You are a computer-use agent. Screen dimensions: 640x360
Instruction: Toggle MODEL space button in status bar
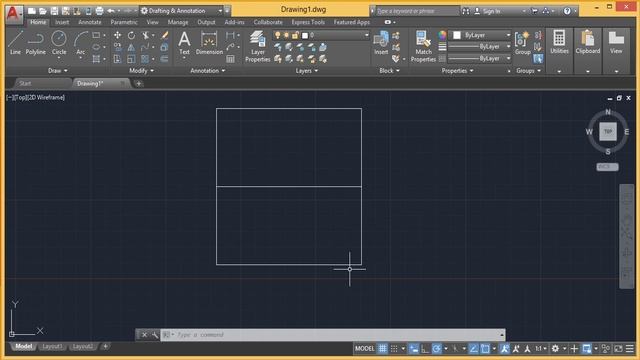364,349
